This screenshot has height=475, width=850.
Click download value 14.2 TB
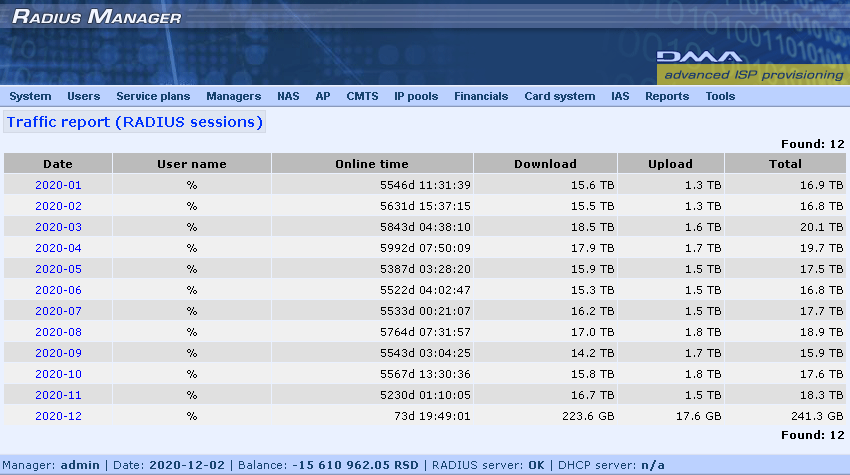(593, 353)
